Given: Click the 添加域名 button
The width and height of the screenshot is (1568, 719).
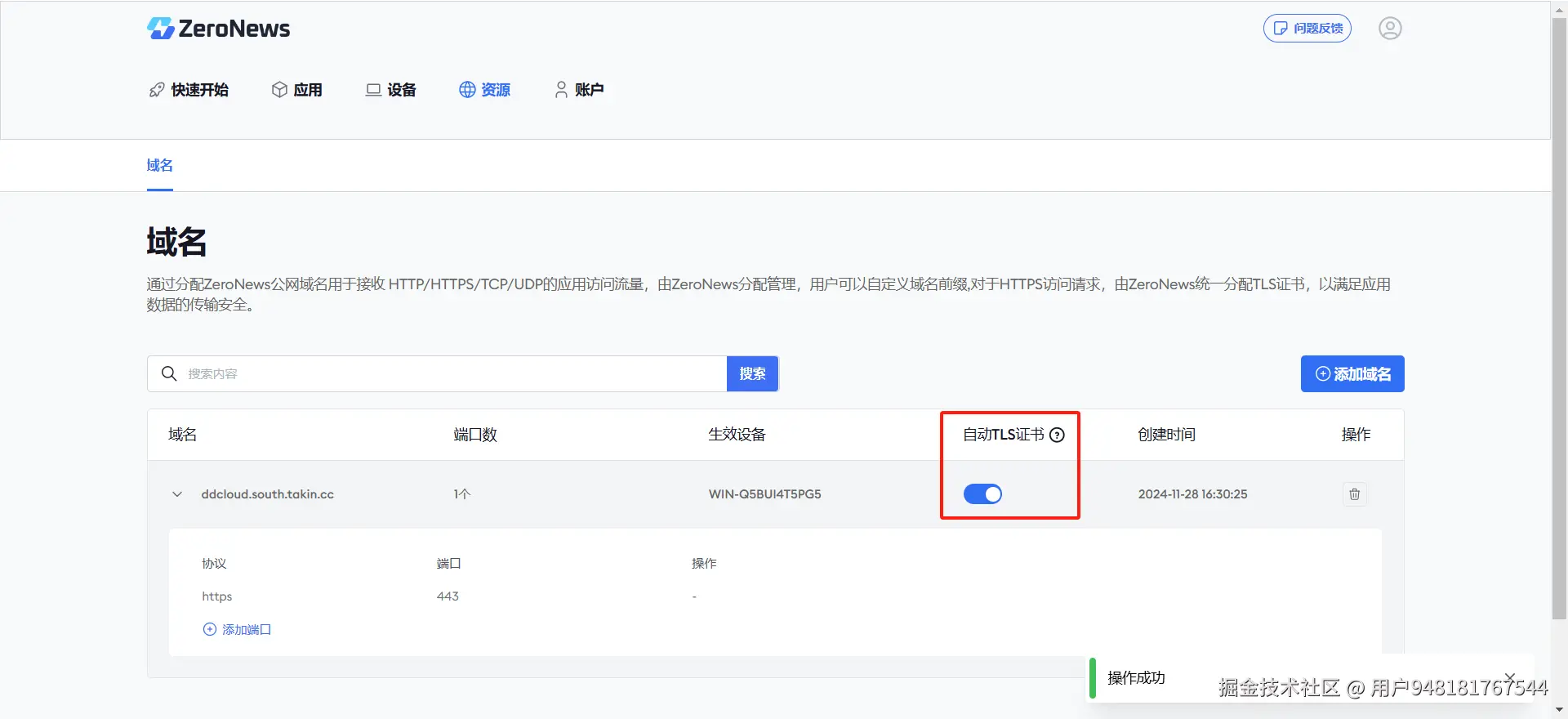Looking at the screenshot, I should (1352, 374).
